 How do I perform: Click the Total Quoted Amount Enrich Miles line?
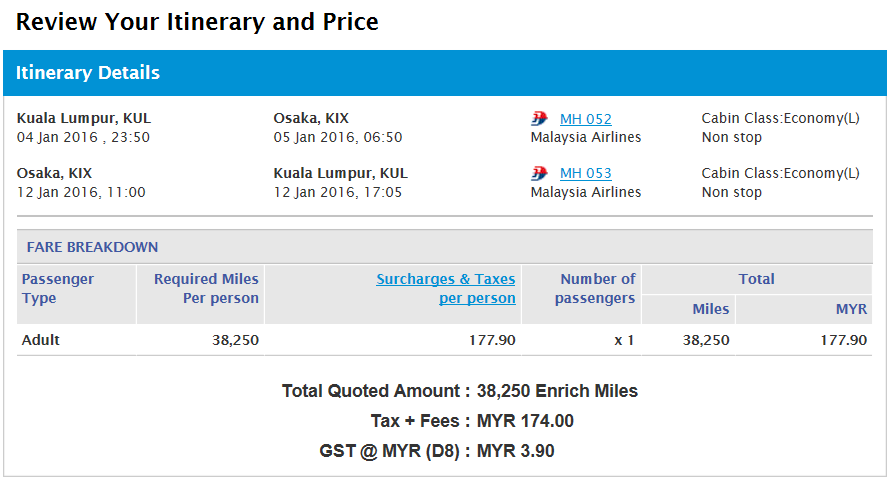point(460,391)
